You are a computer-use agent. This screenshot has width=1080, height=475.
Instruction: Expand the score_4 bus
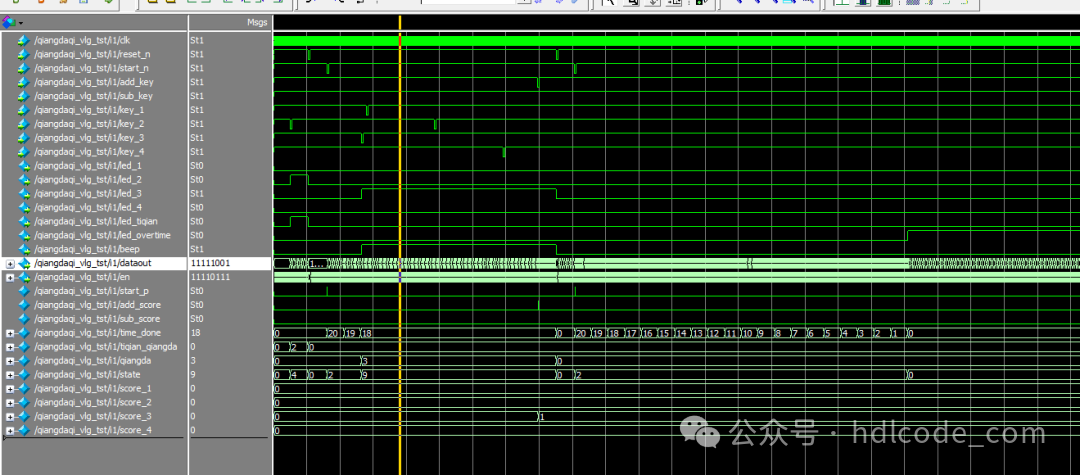pyautogui.click(x=10, y=430)
